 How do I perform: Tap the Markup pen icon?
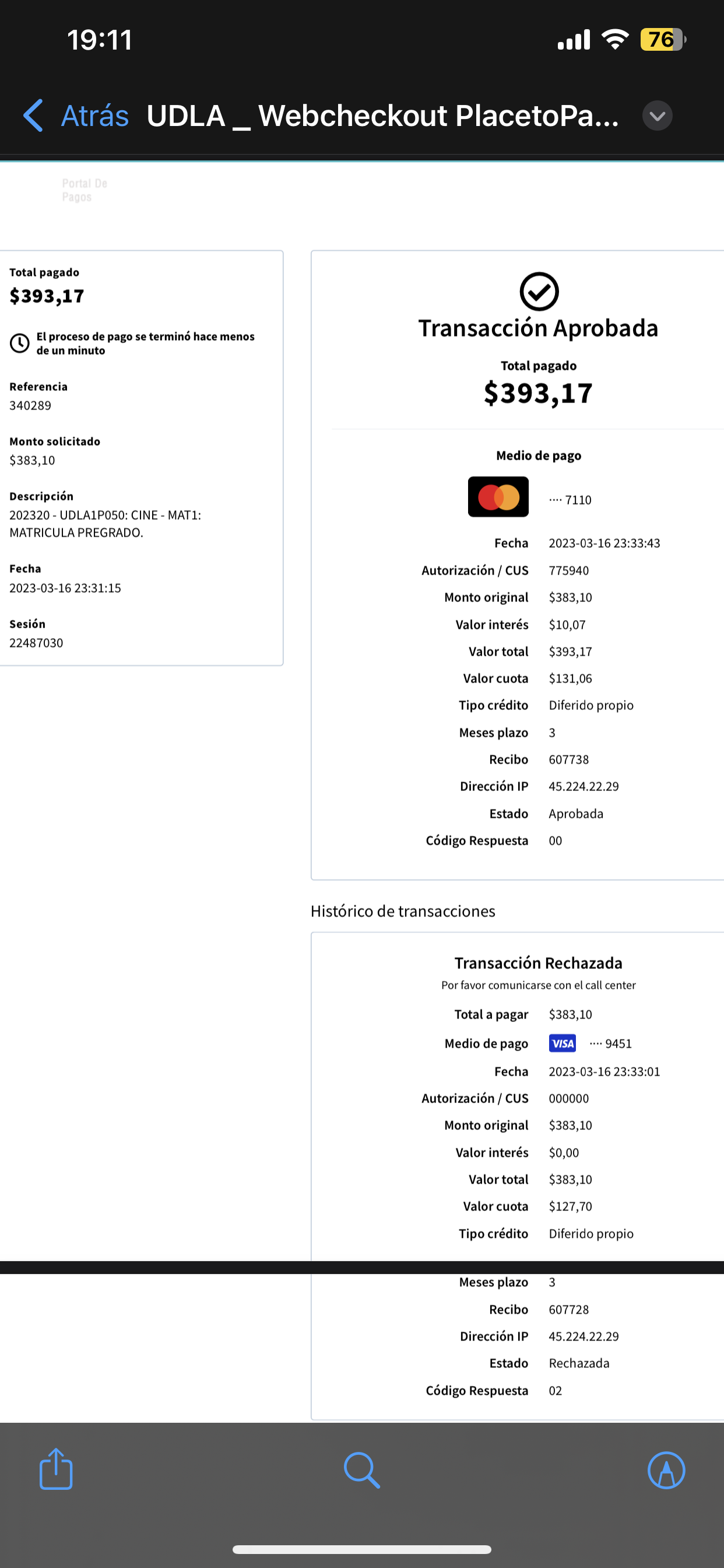(666, 1470)
